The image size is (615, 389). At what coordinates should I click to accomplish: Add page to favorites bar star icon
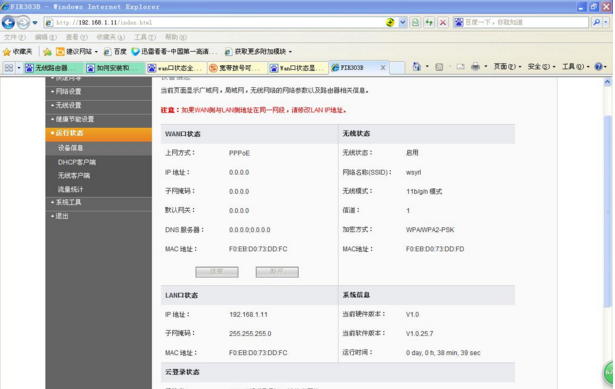tap(47, 52)
